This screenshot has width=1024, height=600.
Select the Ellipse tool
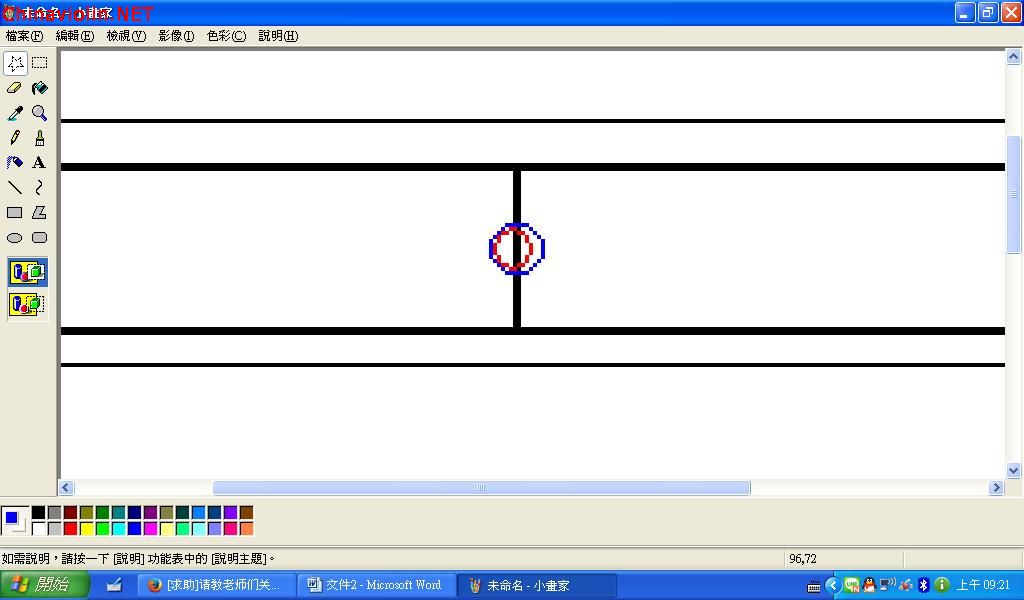point(14,238)
